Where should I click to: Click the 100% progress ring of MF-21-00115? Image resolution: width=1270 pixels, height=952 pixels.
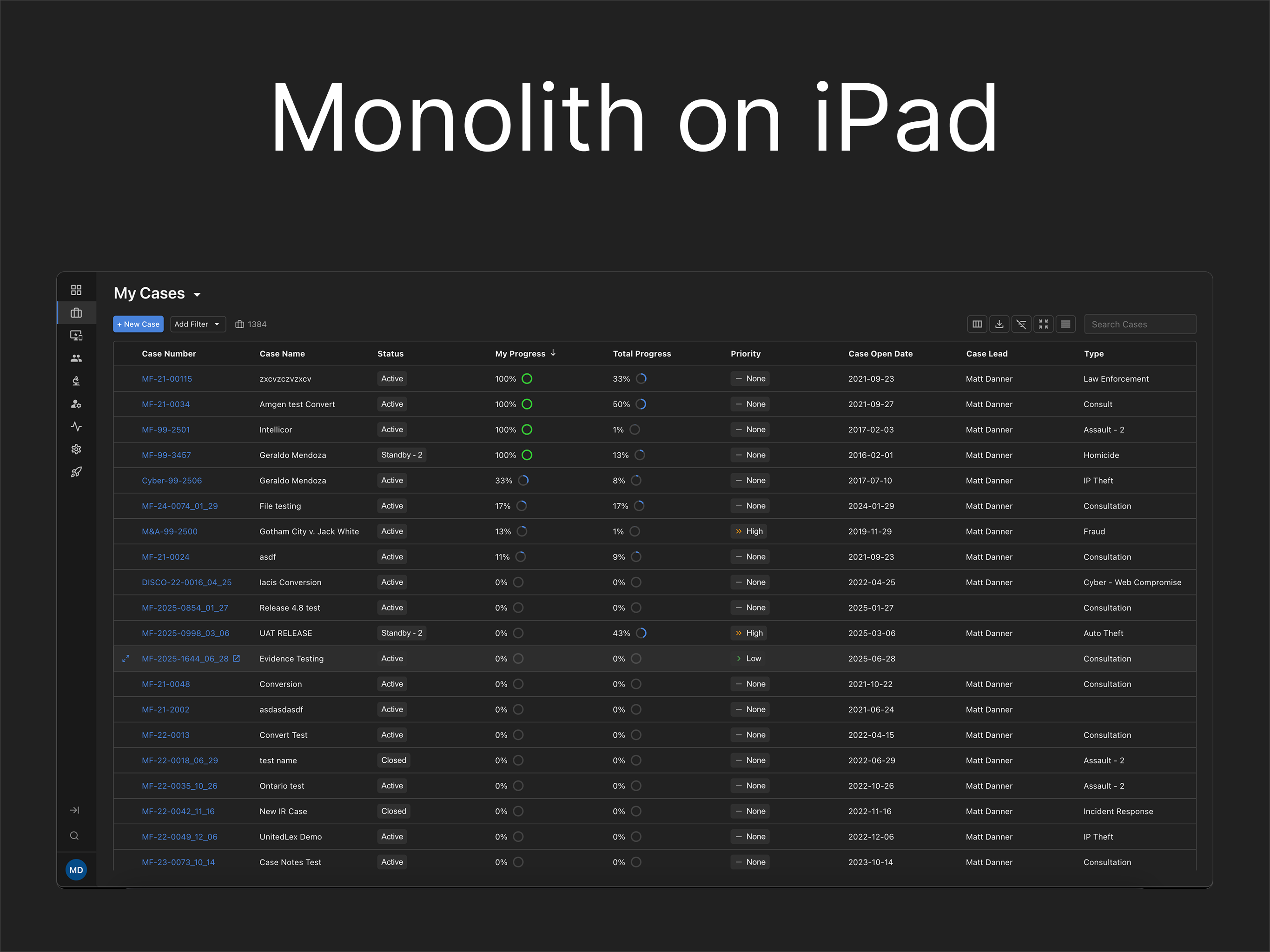tap(527, 379)
